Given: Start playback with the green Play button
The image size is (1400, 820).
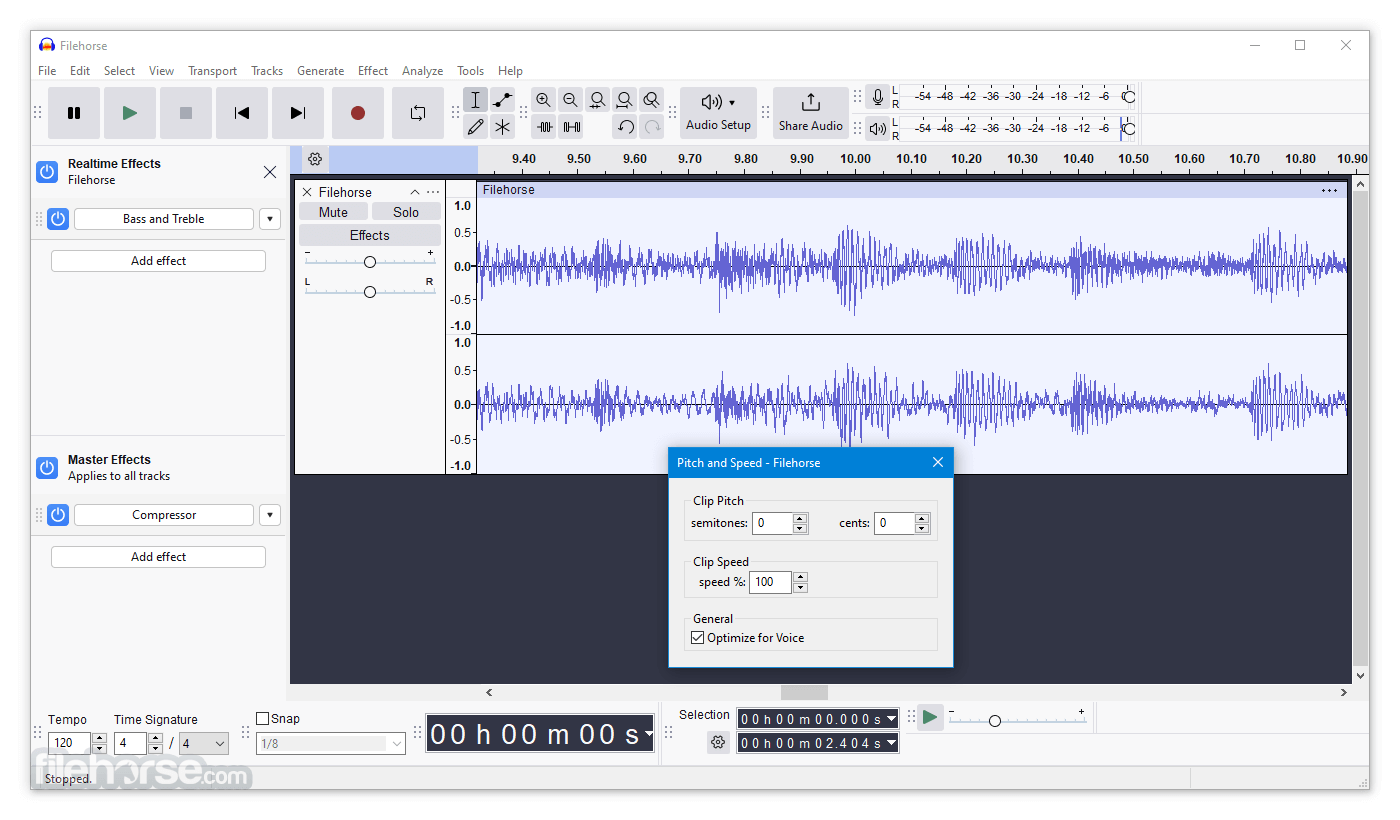Looking at the screenshot, I should 130,113.
